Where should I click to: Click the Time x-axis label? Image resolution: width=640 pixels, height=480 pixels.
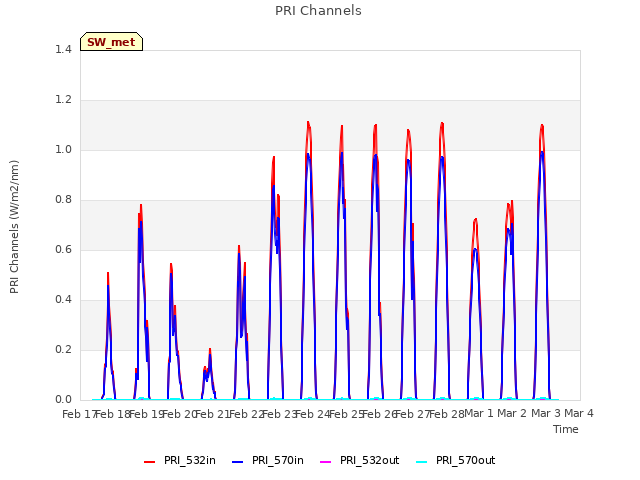566,429
